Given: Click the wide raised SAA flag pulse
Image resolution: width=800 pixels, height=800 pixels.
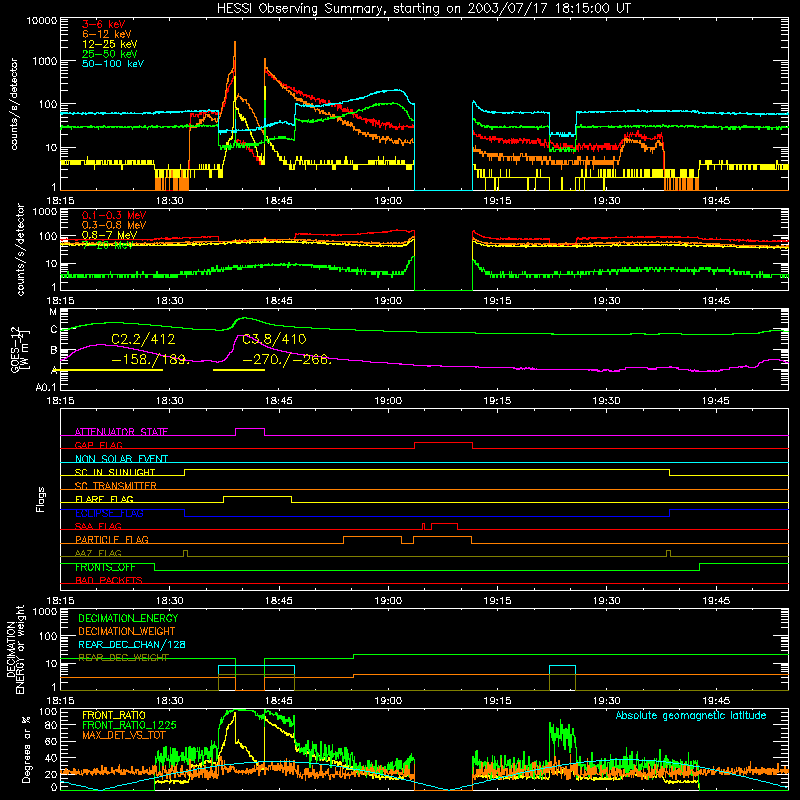Looking at the screenshot, I should [x=444, y=524].
